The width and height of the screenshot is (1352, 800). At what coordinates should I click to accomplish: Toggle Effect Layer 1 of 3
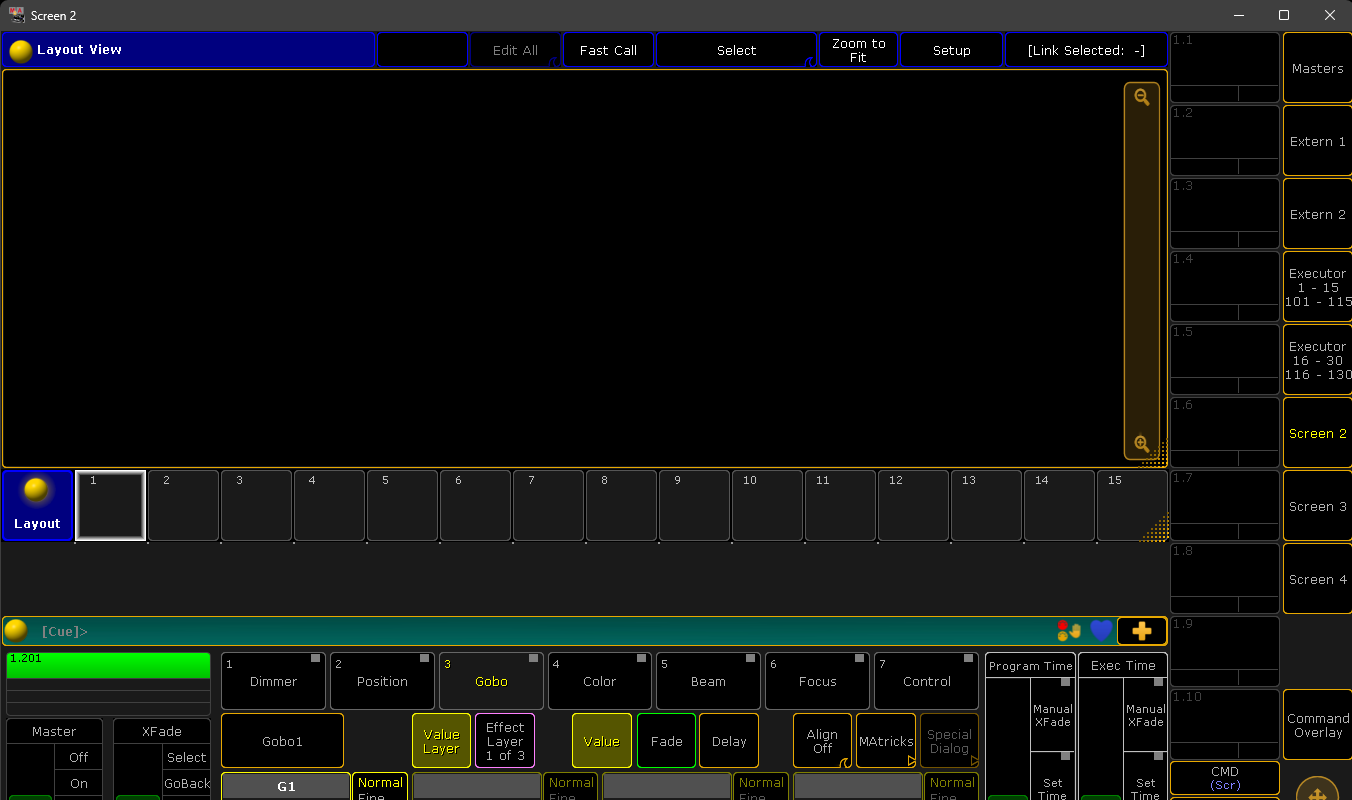tap(505, 741)
